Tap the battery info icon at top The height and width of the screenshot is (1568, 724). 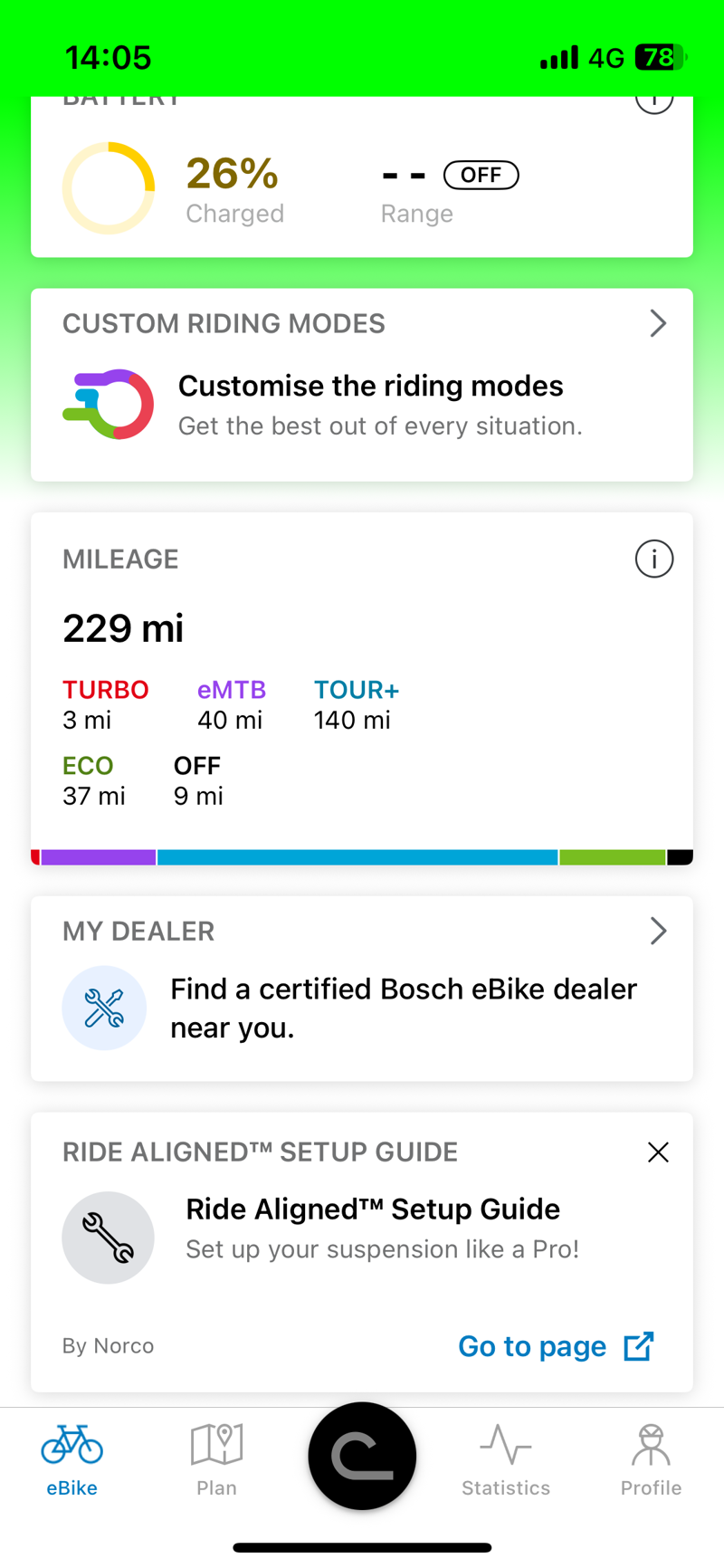coord(653,101)
